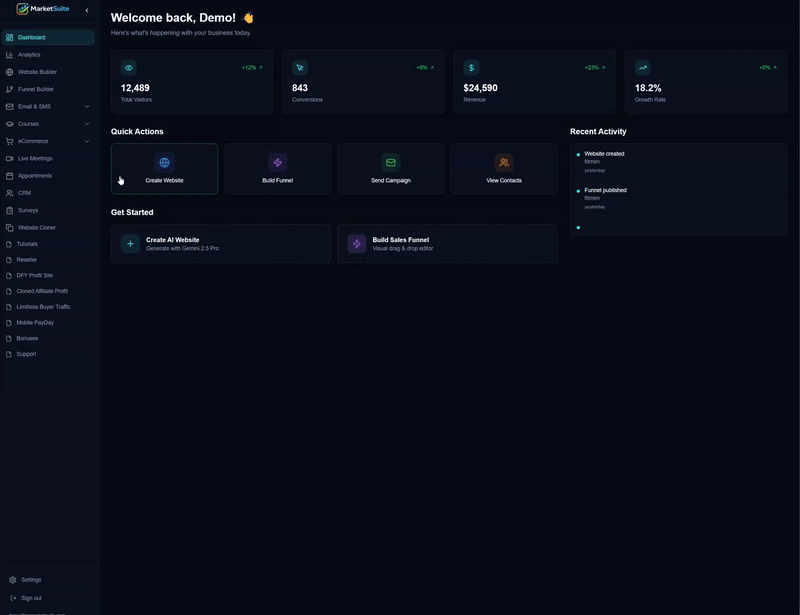The image size is (800, 615).
Task: Expand the Email & SMS submenu
Action: tap(87, 107)
